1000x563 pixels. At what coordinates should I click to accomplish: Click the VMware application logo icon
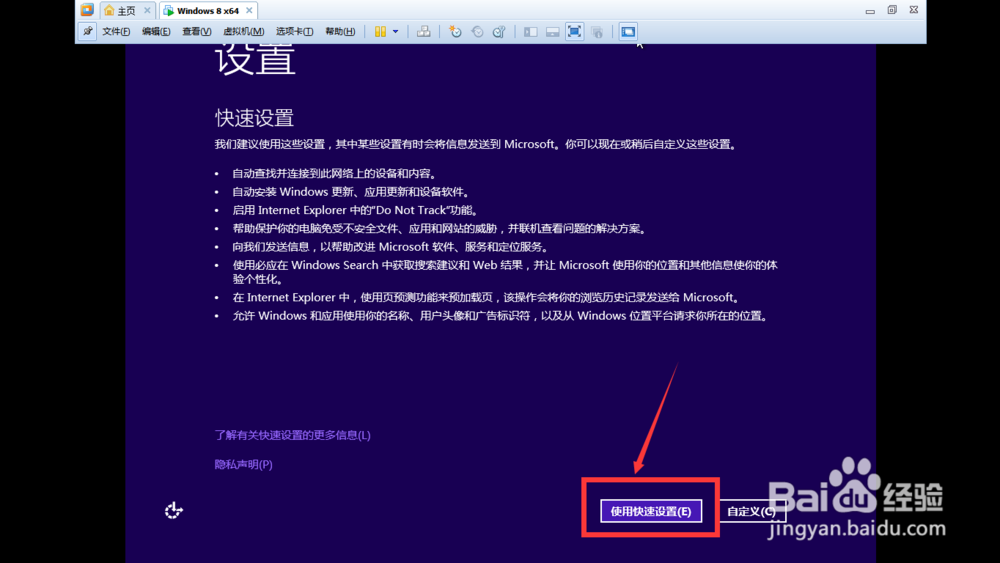87,10
